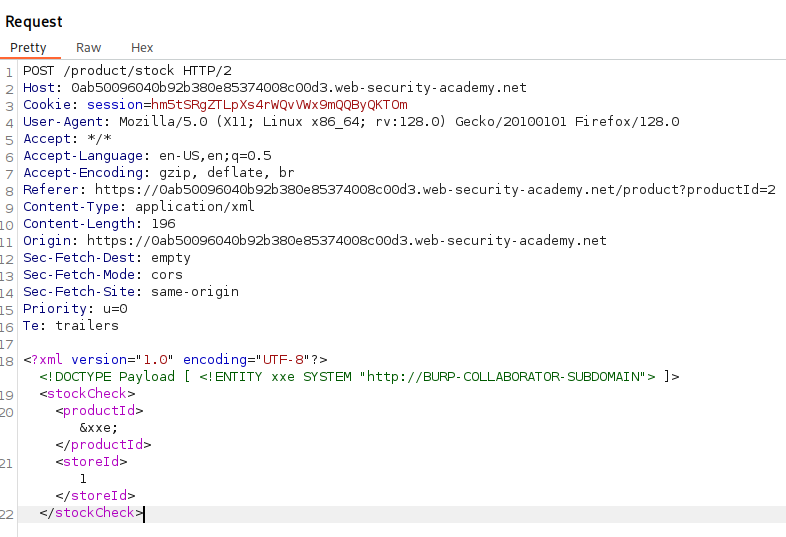Click the Host header value

pyautogui.click(x=299, y=88)
